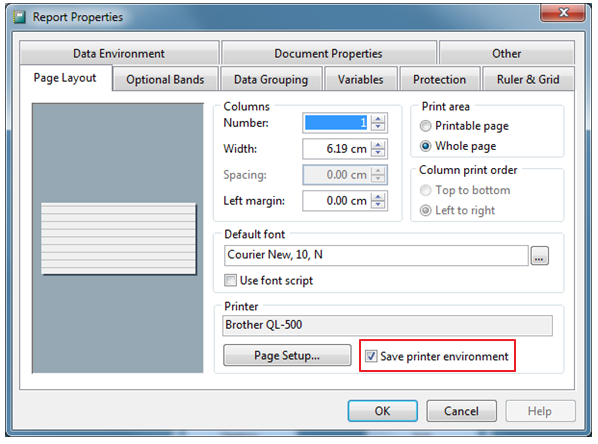Decrease Number of columns spinner down arrow
The width and height of the screenshot is (598, 444).
pos(378,127)
